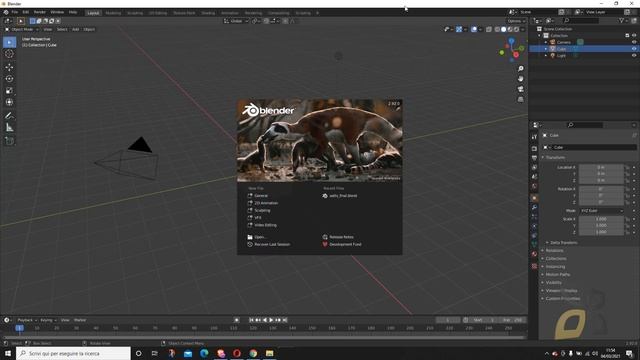The width and height of the screenshot is (640, 360).
Task: Open rotation Mode XYZ Euler dropdown
Action: pos(602,211)
